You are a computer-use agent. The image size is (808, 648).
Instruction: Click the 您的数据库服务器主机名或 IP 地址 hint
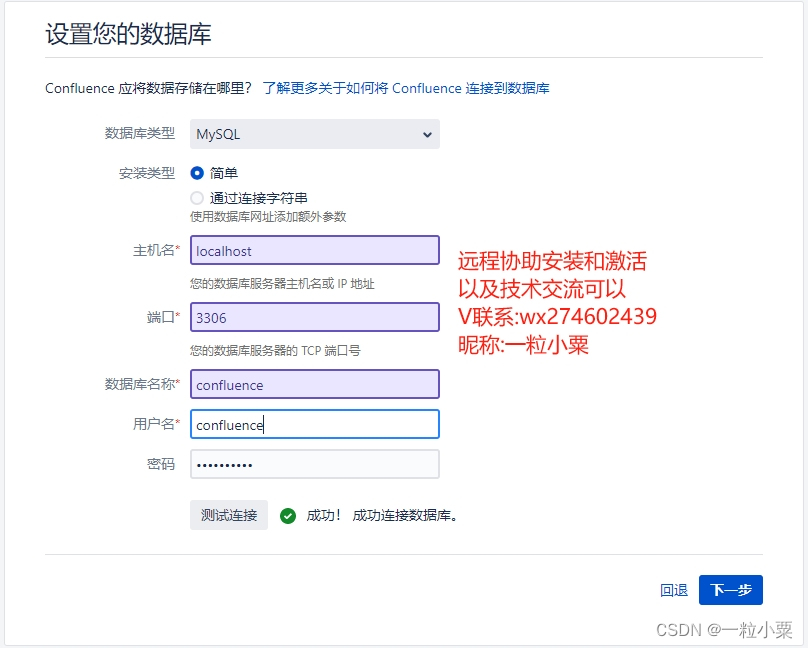[282, 284]
